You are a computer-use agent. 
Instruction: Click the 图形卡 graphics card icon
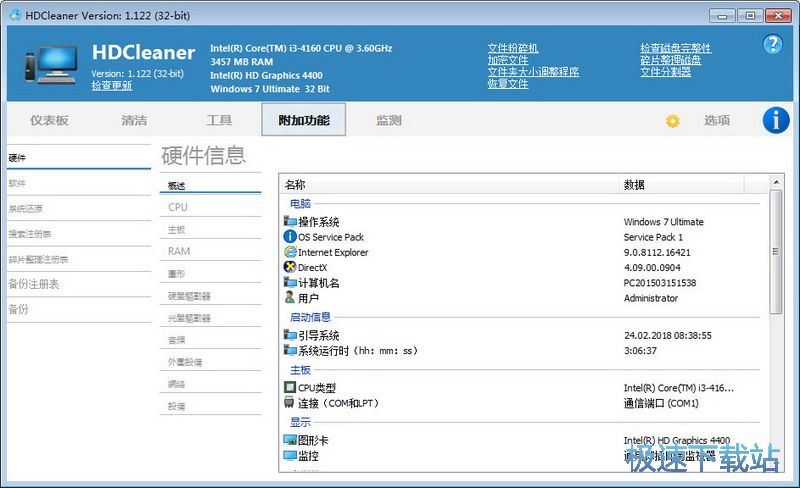(290, 440)
